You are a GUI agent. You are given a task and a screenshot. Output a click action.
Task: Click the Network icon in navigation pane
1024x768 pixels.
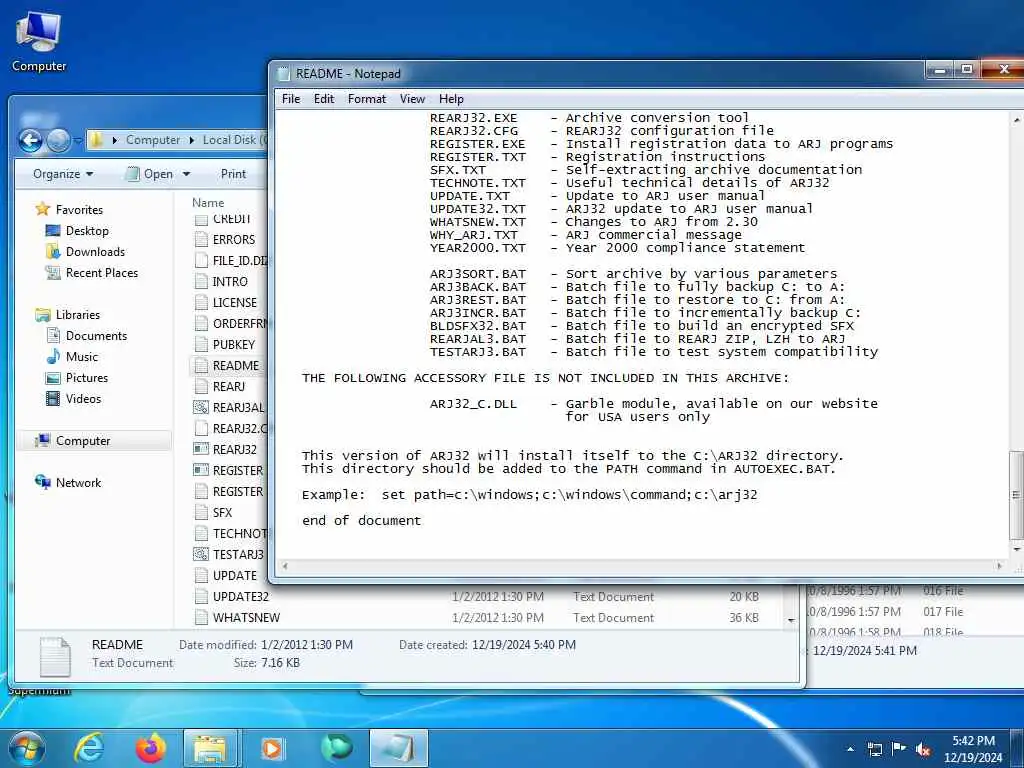click(x=43, y=482)
